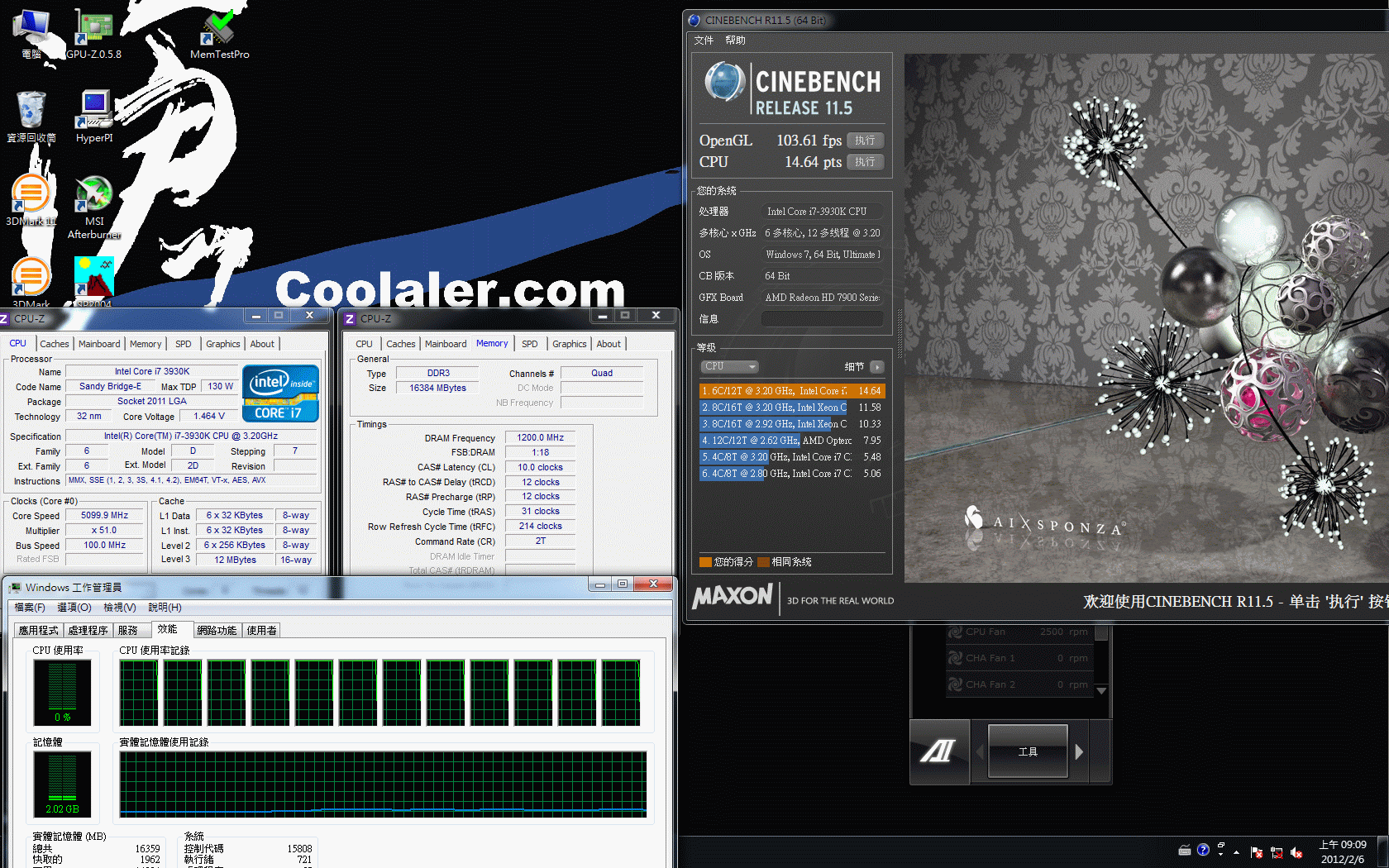Click the MAXON logo in Cinebench
1389x868 pixels.
pyautogui.click(x=733, y=596)
